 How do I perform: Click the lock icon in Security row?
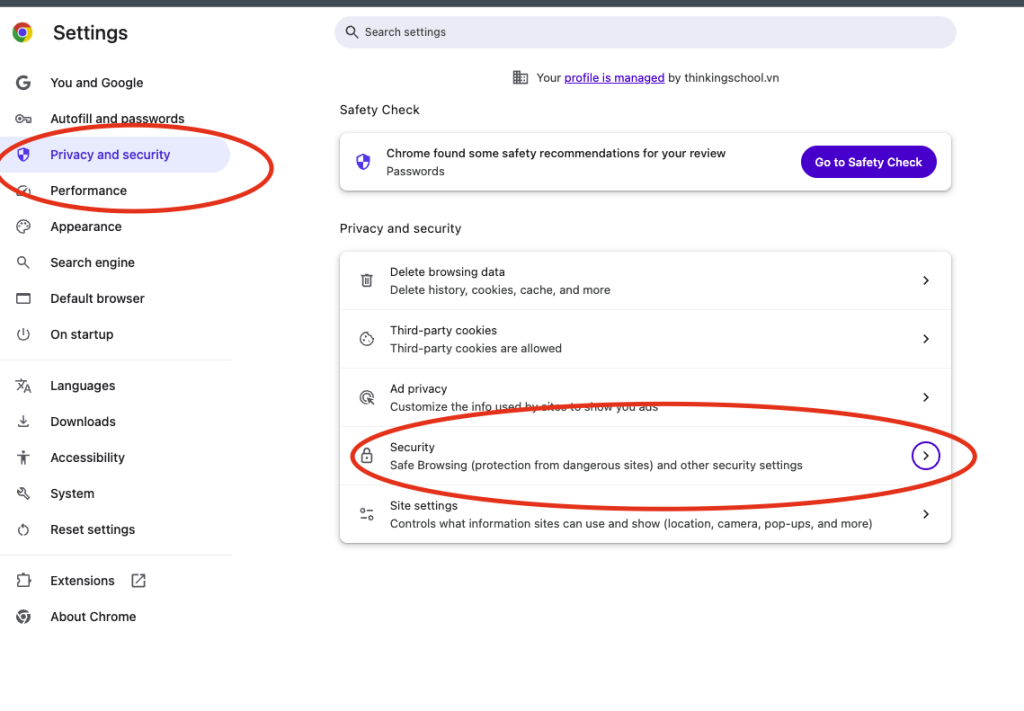pyautogui.click(x=367, y=456)
